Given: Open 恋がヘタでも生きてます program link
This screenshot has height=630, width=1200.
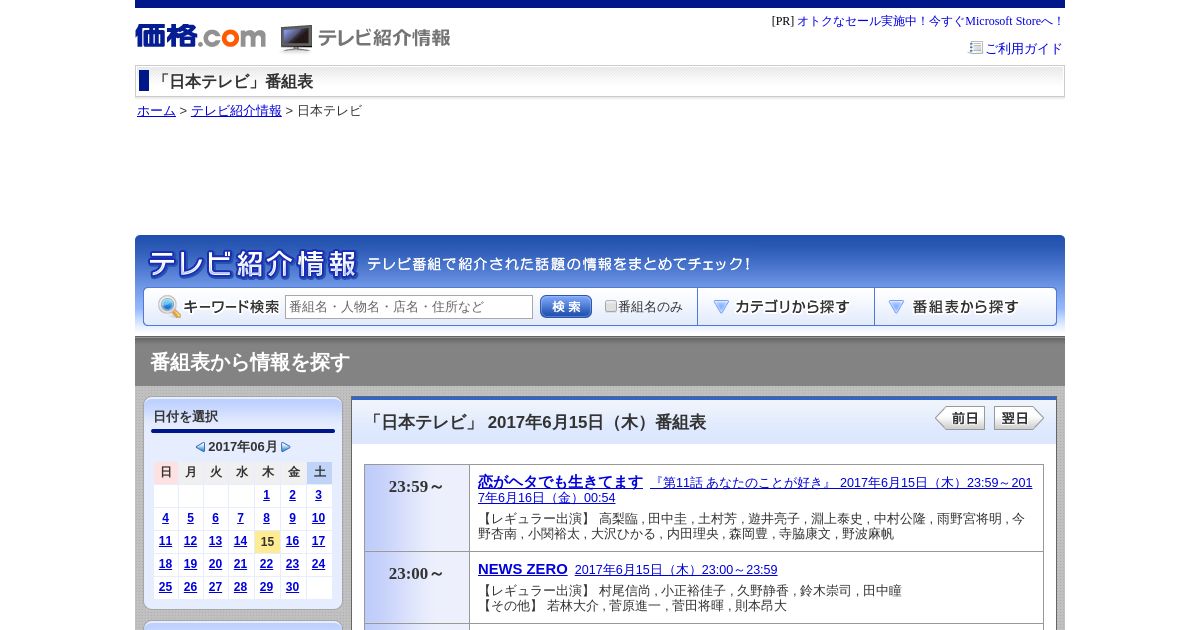Looking at the screenshot, I should (560, 481).
